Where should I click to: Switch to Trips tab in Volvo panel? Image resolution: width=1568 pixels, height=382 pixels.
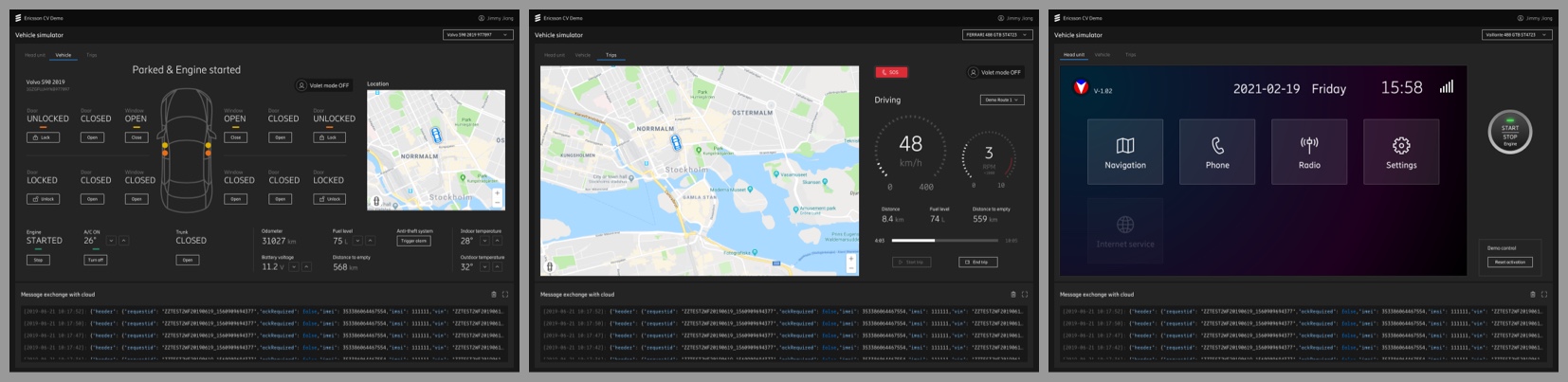tap(92, 55)
